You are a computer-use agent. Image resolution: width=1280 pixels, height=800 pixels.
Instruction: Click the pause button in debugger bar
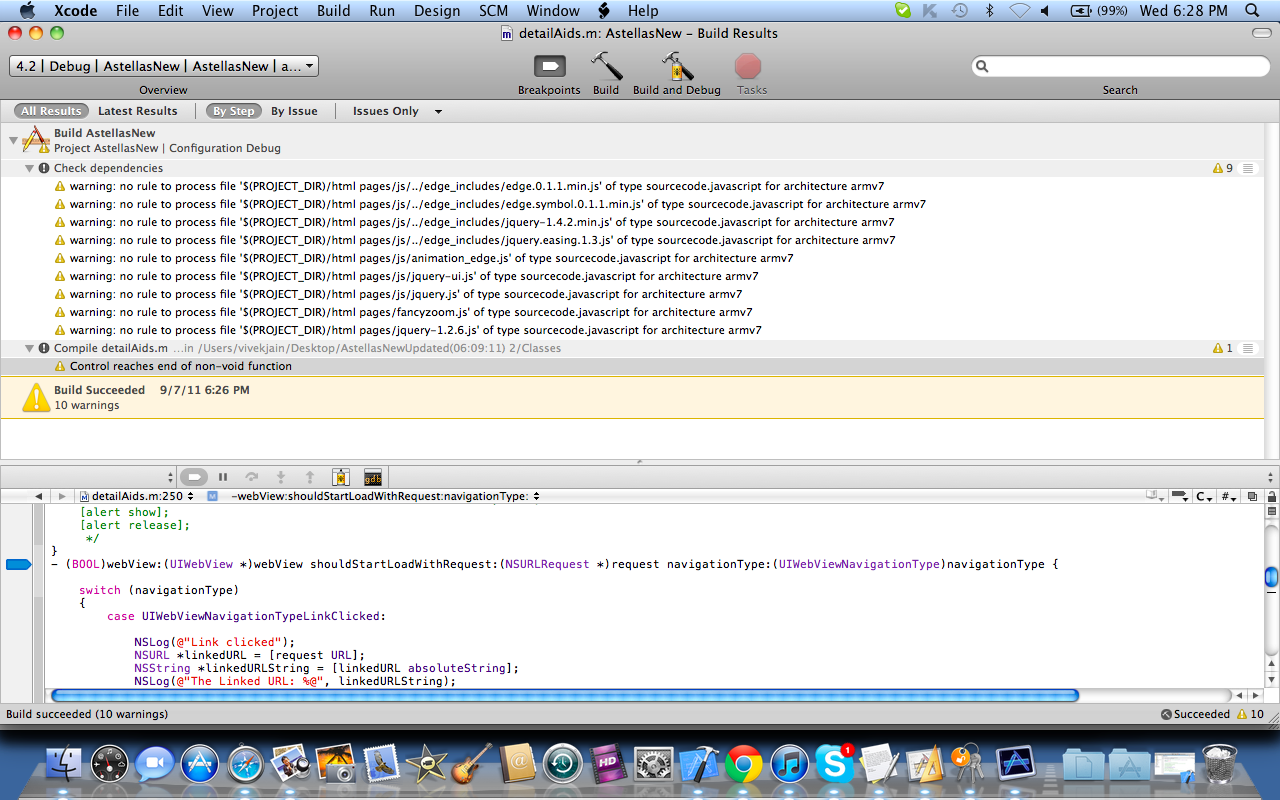click(223, 477)
